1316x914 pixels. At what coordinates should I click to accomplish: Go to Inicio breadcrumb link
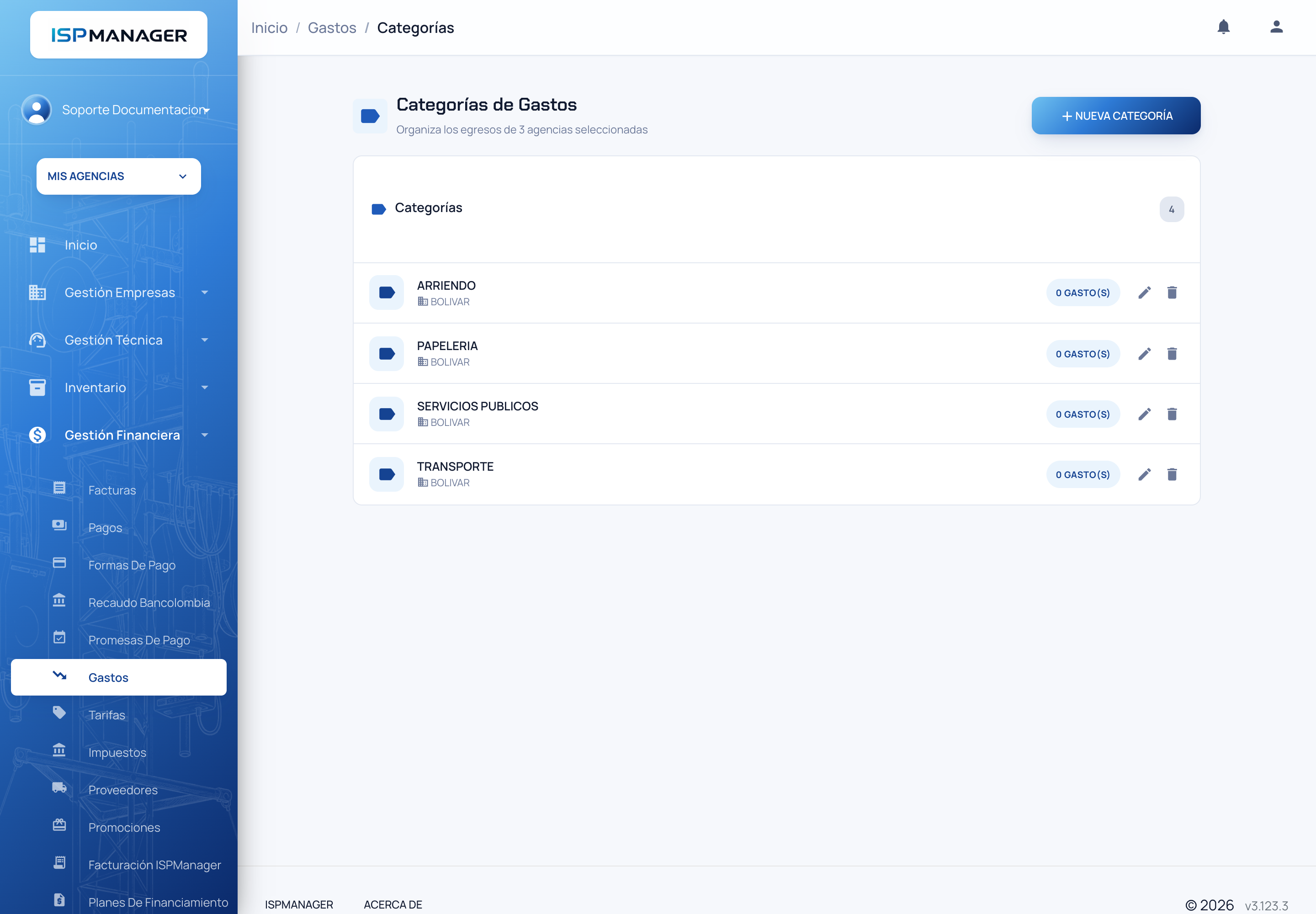click(x=269, y=27)
